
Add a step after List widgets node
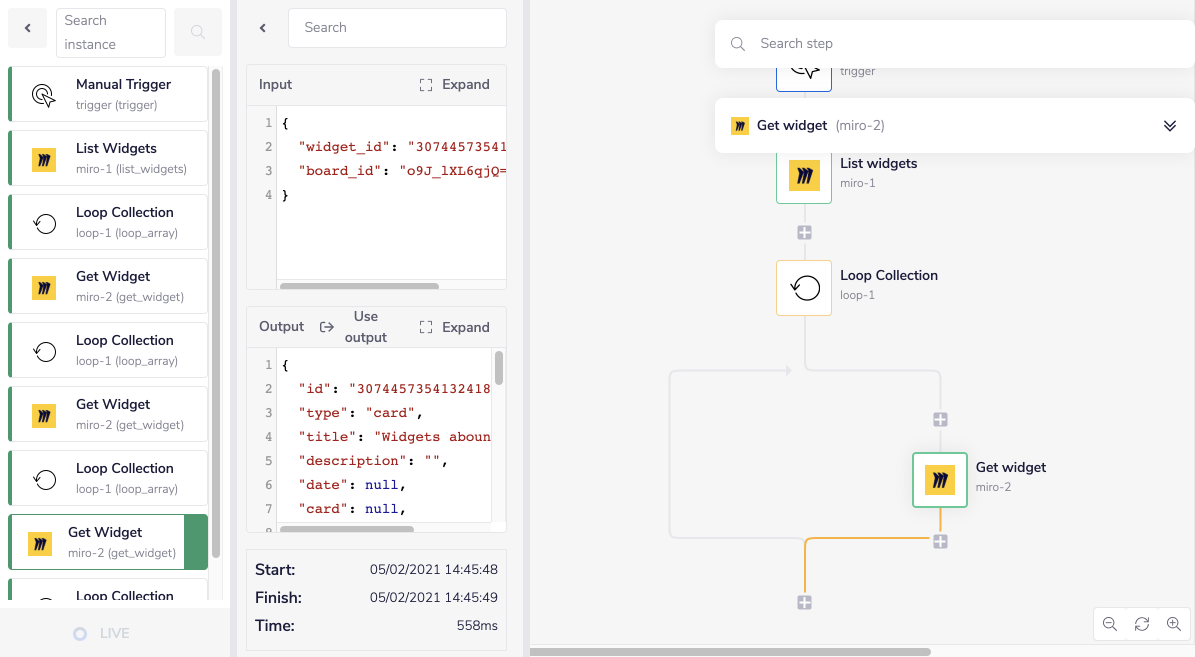[804, 232]
